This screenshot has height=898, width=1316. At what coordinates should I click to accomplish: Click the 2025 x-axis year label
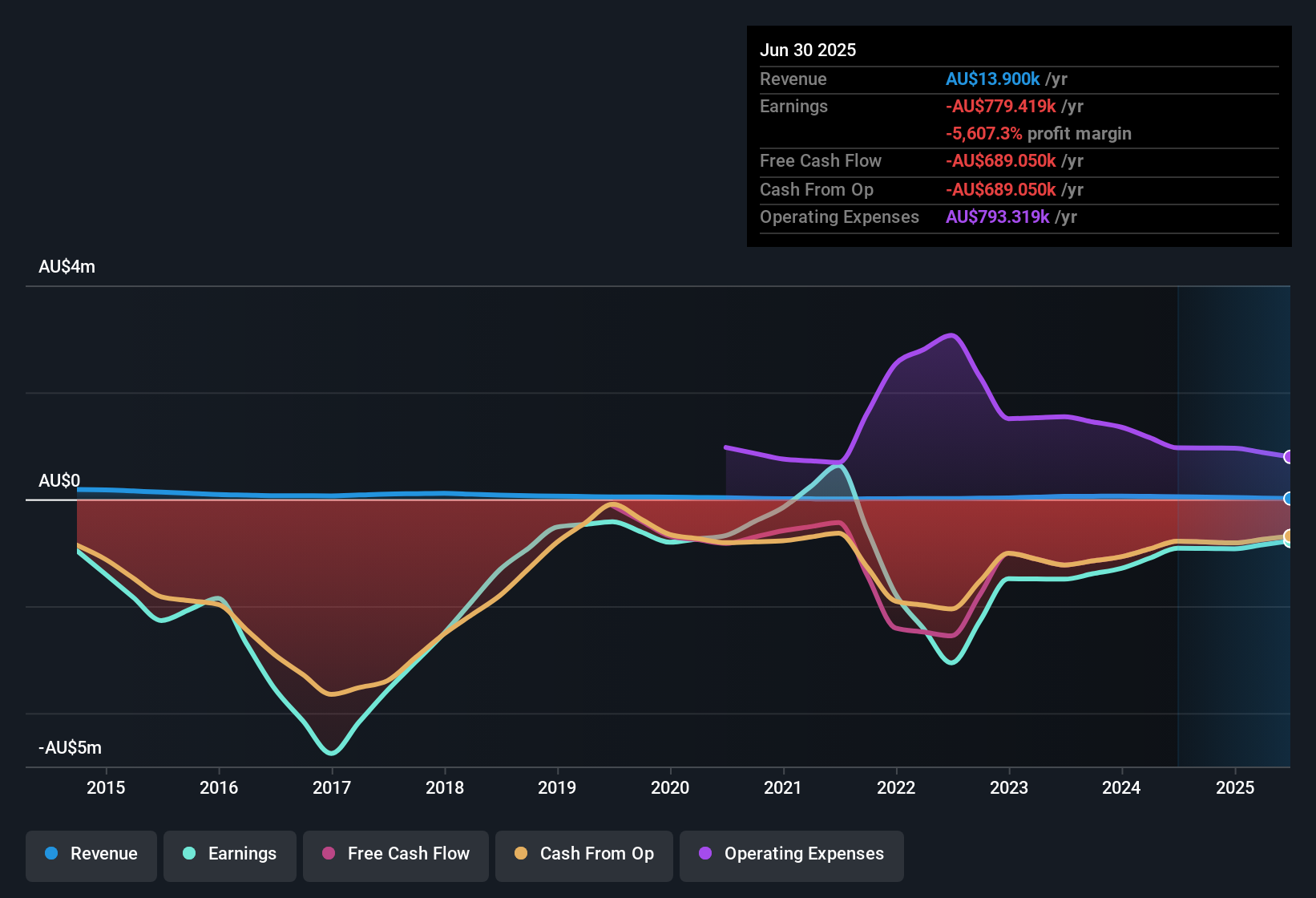click(1235, 787)
